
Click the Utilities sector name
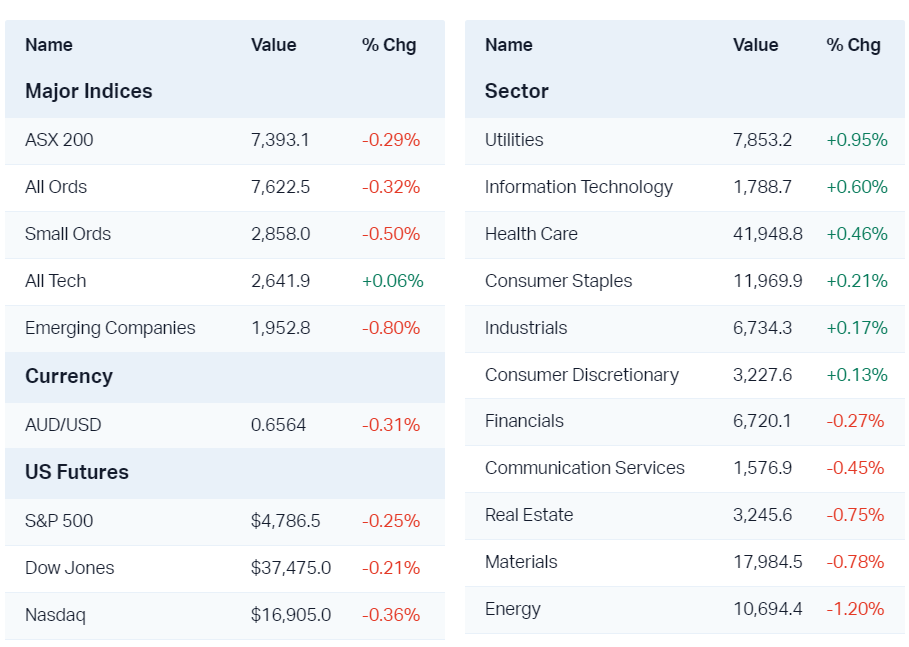(514, 140)
